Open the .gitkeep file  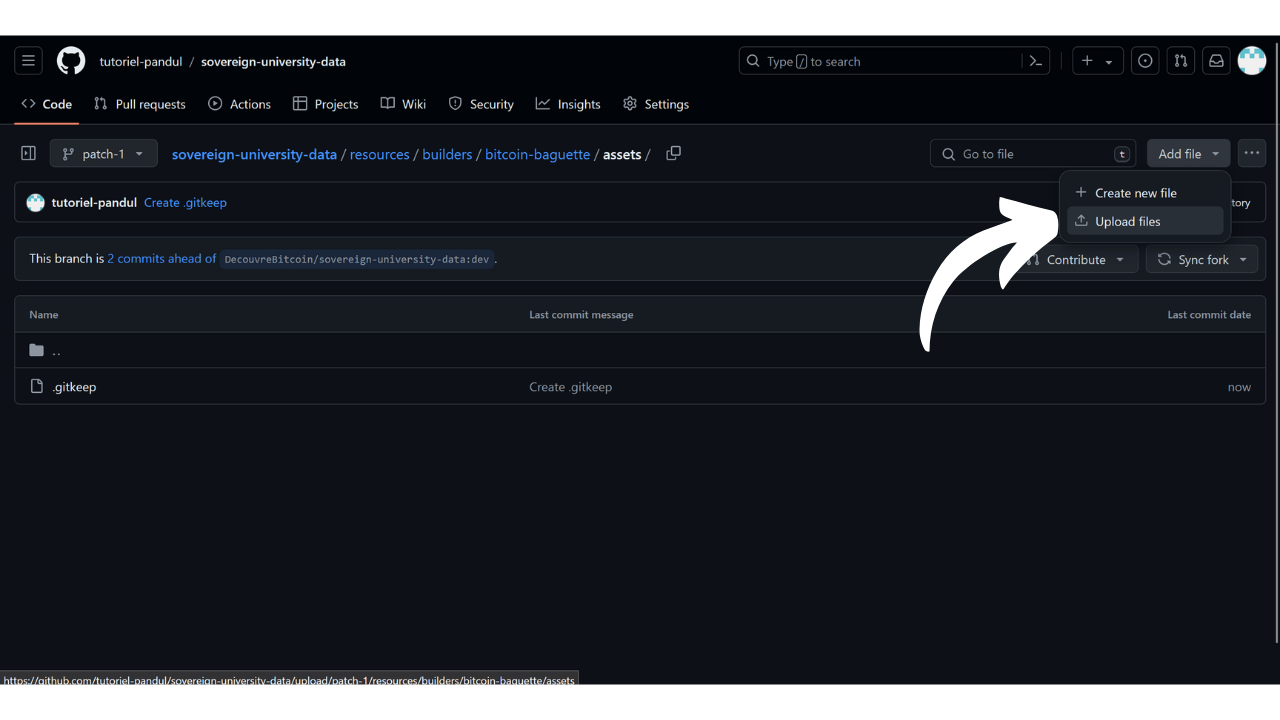point(74,387)
